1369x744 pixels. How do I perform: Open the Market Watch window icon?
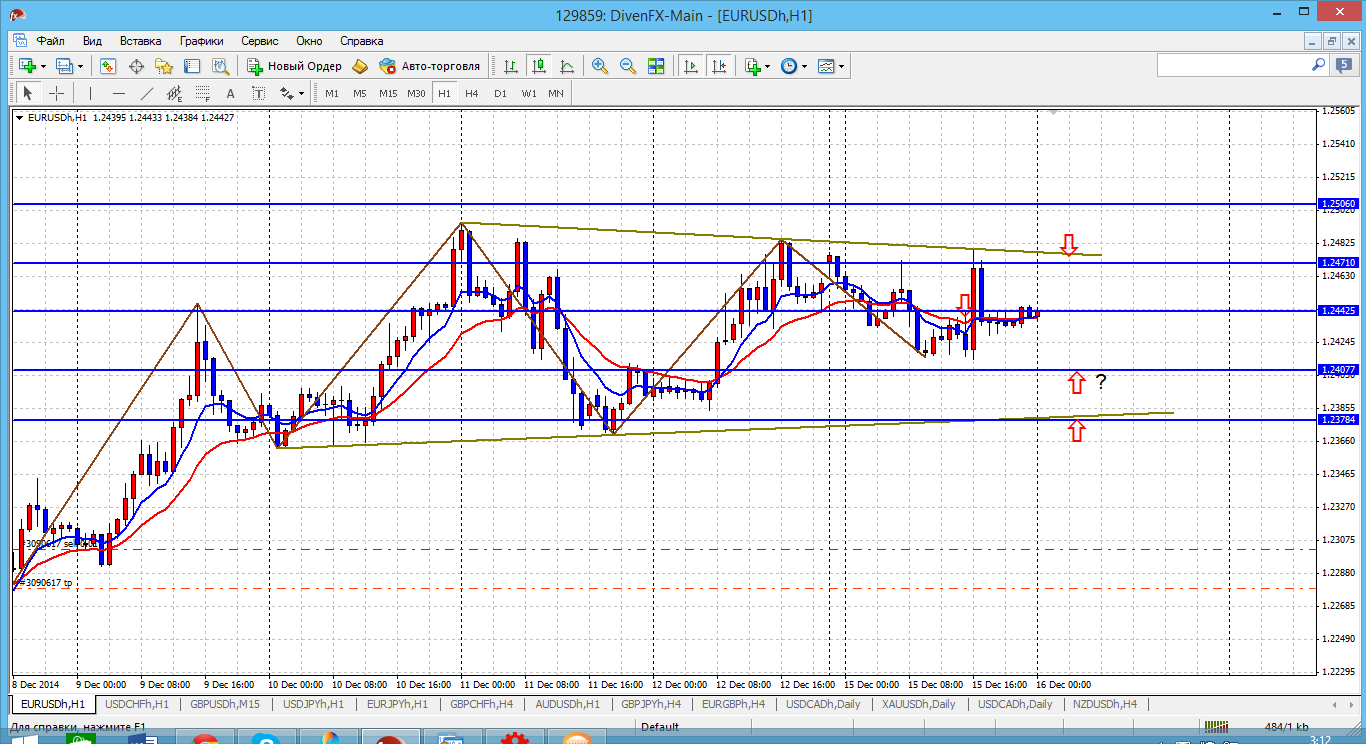(108, 66)
